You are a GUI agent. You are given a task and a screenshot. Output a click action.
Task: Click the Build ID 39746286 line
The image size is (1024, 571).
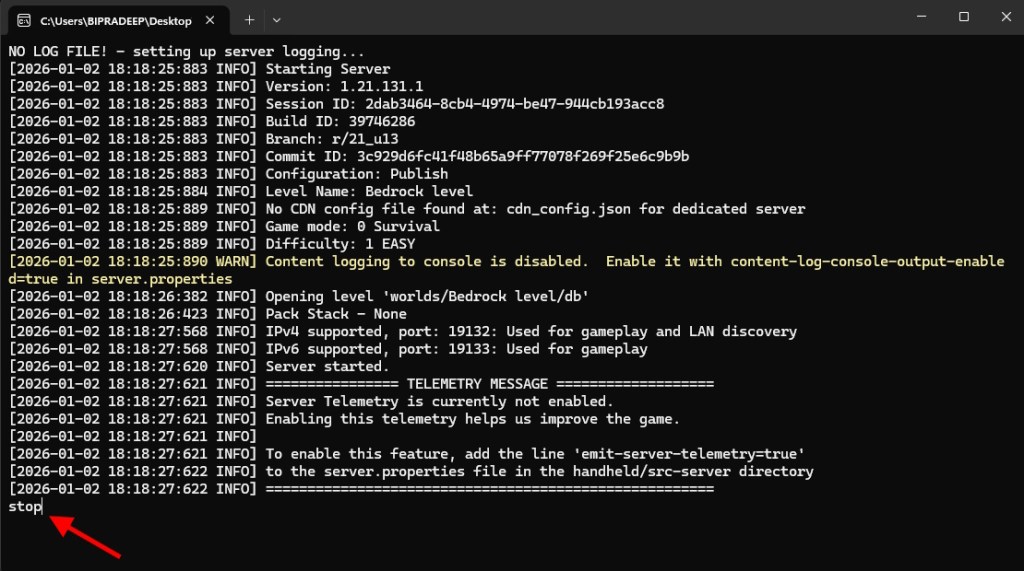pyautogui.click(x=326, y=121)
